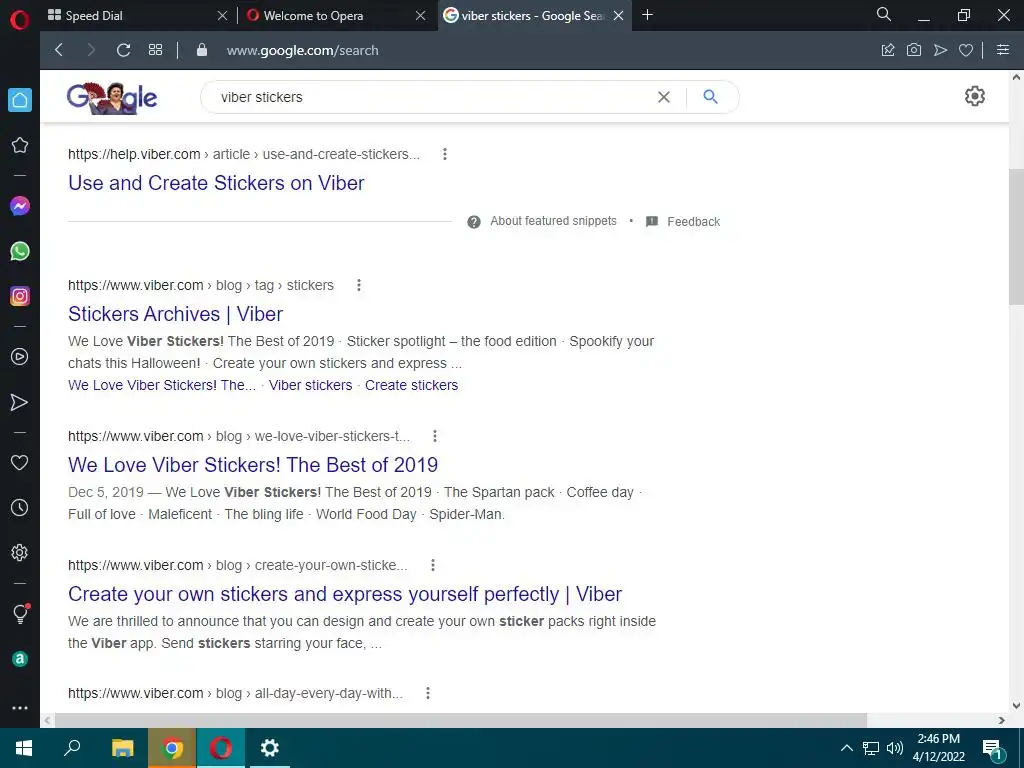Click the edit page icon in address bar
The height and width of the screenshot is (768, 1024).
888,50
